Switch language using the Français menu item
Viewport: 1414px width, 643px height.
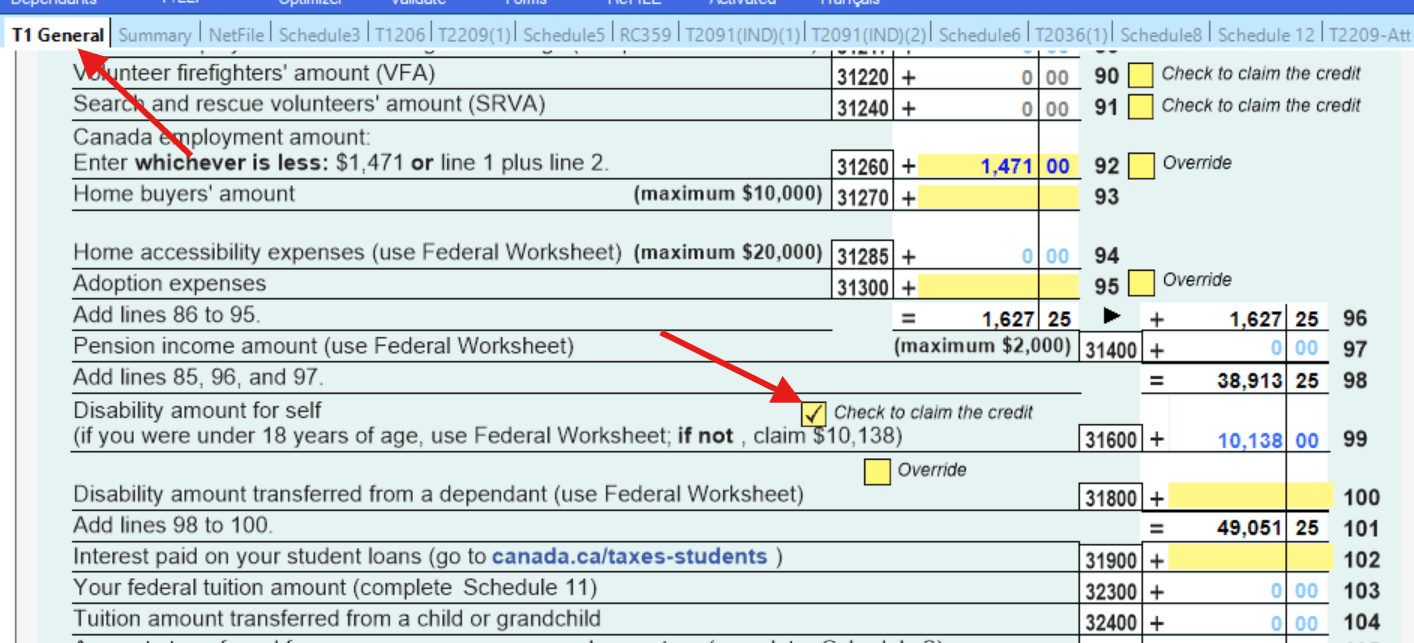[849, 3]
